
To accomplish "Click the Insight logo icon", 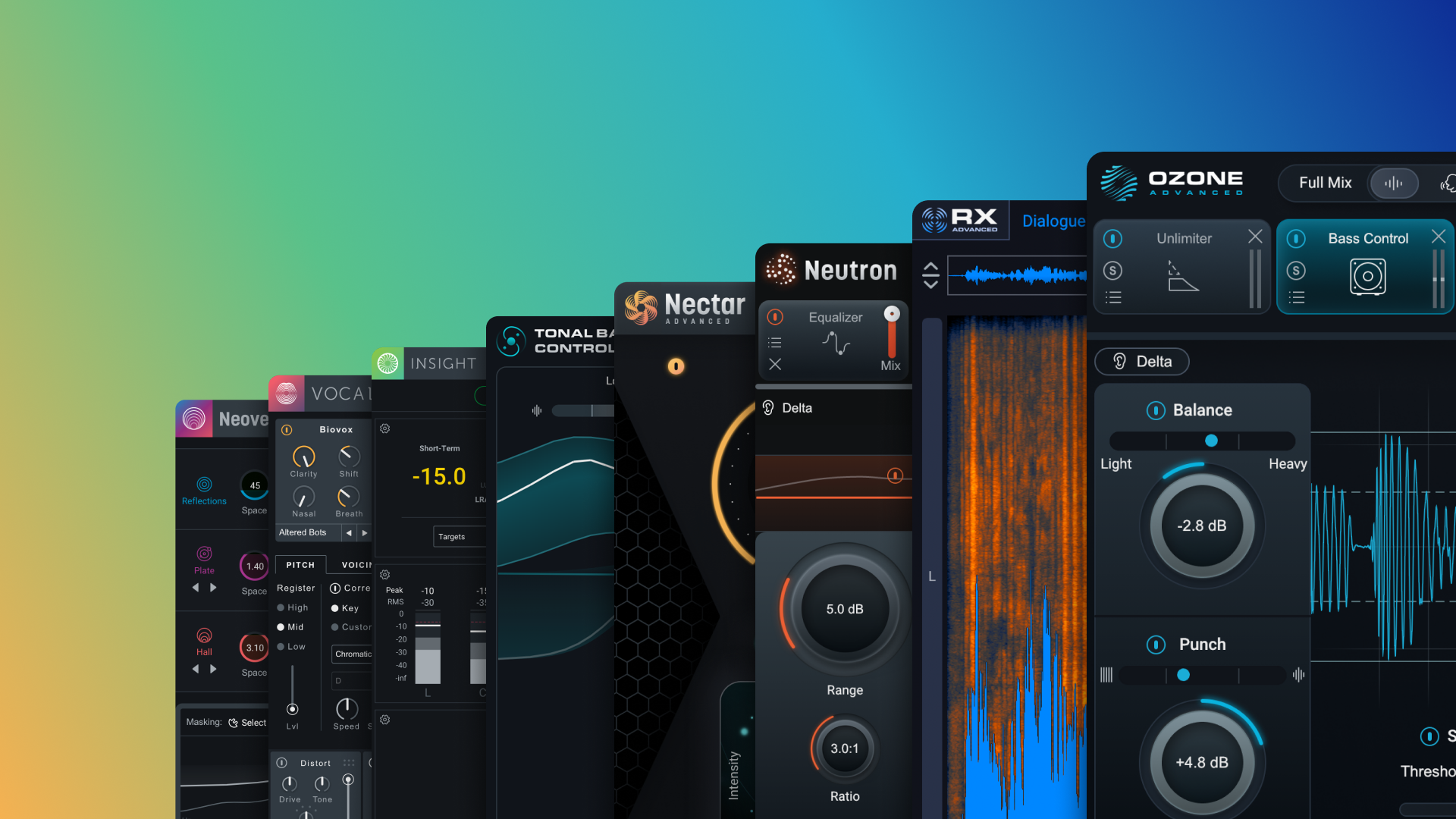I will click(388, 363).
